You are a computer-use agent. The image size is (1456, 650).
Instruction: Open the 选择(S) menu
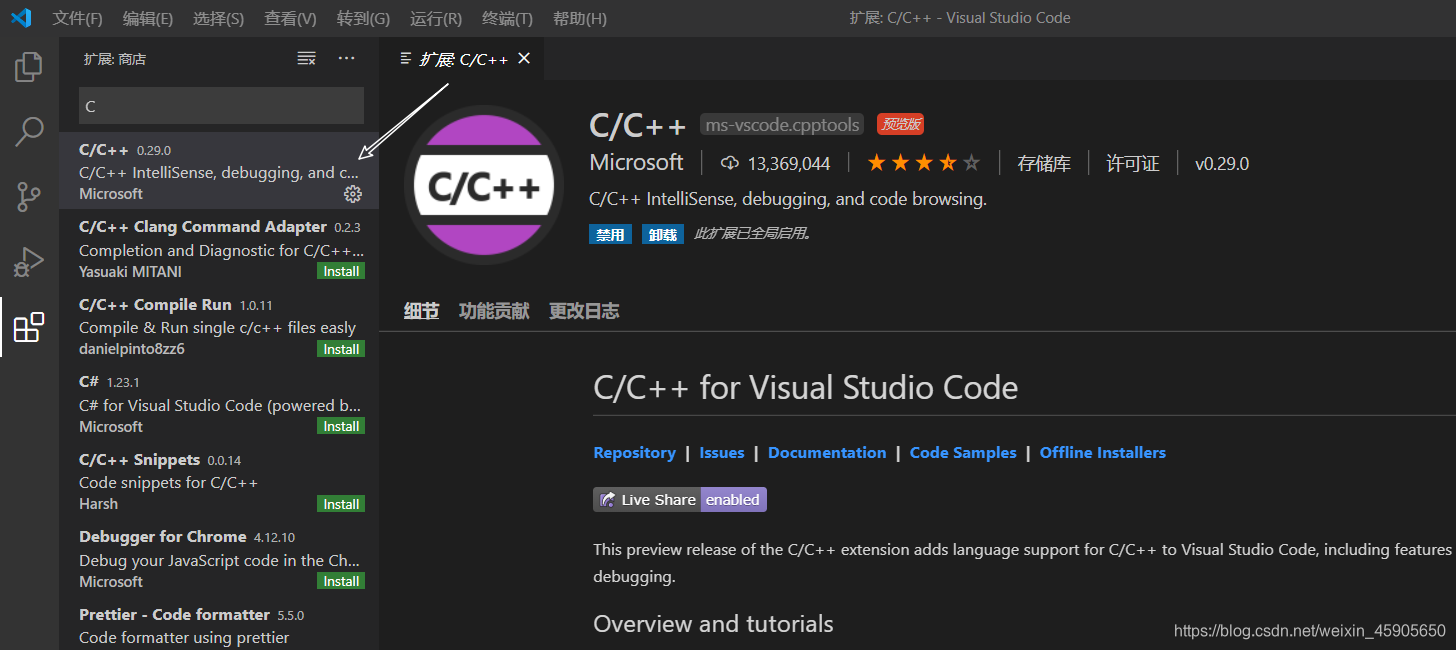pyautogui.click(x=218, y=18)
